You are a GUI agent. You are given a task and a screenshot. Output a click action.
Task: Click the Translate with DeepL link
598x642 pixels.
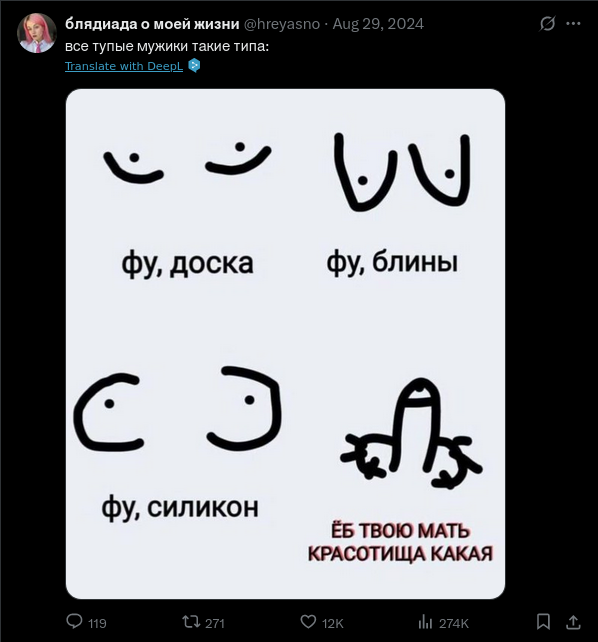pyautogui.click(x=124, y=66)
